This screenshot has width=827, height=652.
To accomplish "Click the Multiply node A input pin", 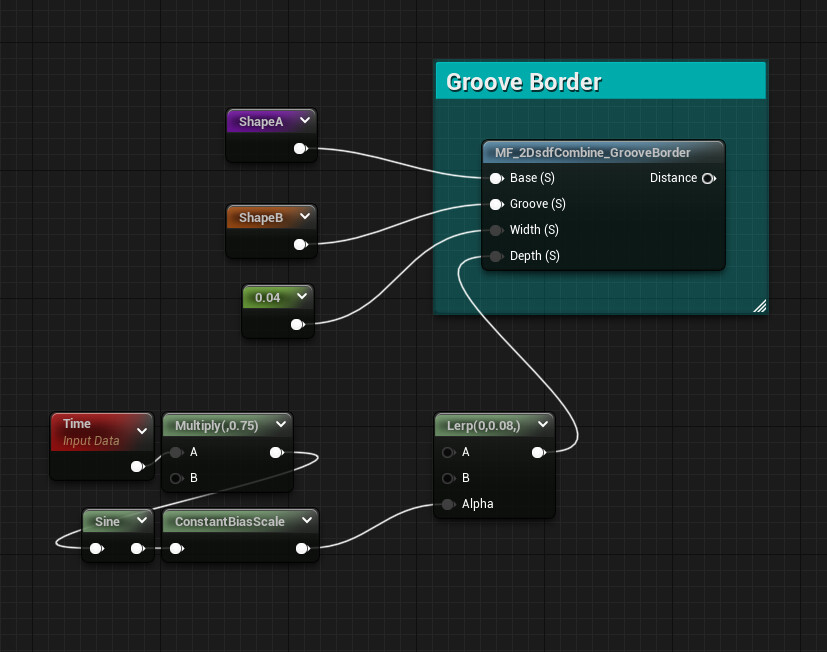I will coord(176,452).
